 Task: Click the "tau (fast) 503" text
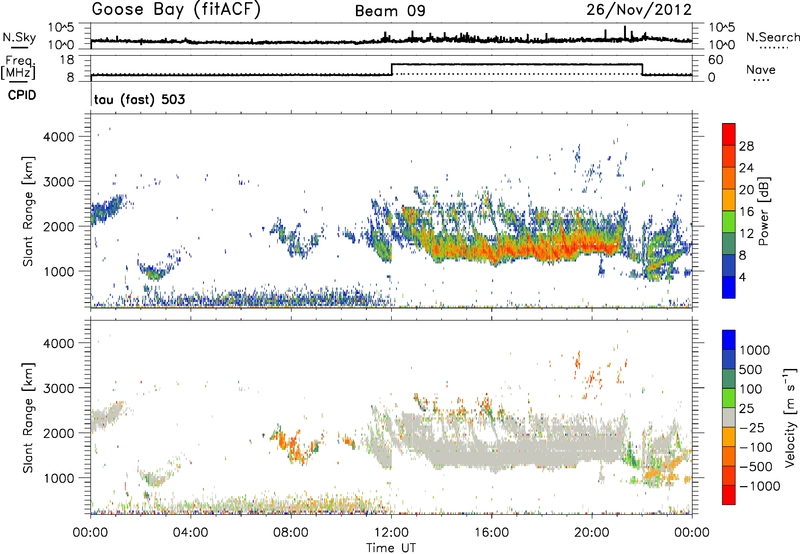[139, 99]
